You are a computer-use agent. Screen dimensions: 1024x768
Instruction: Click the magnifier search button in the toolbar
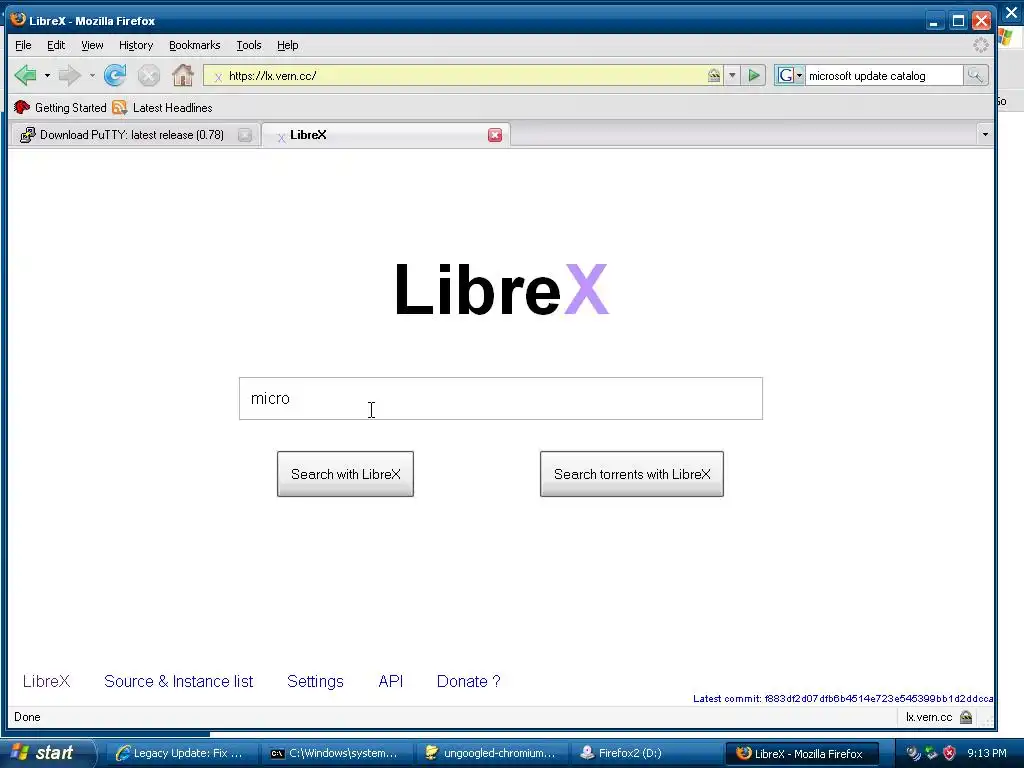(x=975, y=76)
